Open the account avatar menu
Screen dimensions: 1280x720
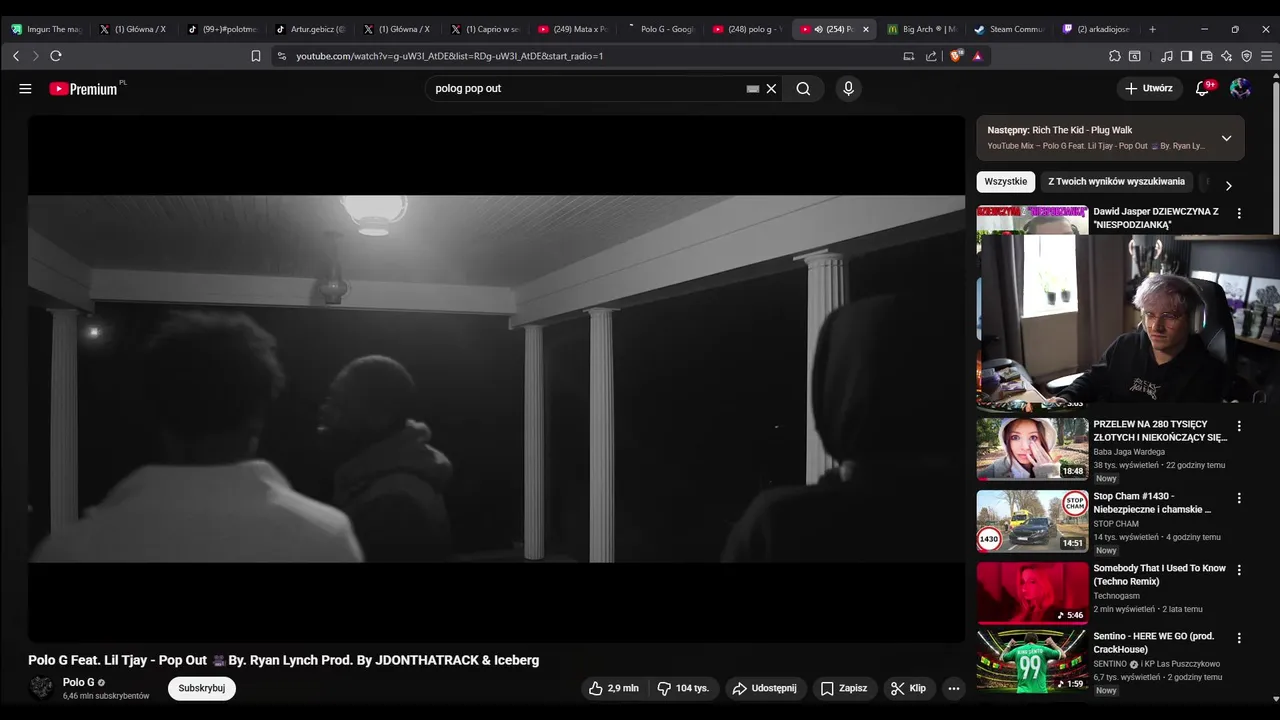(x=1240, y=88)
